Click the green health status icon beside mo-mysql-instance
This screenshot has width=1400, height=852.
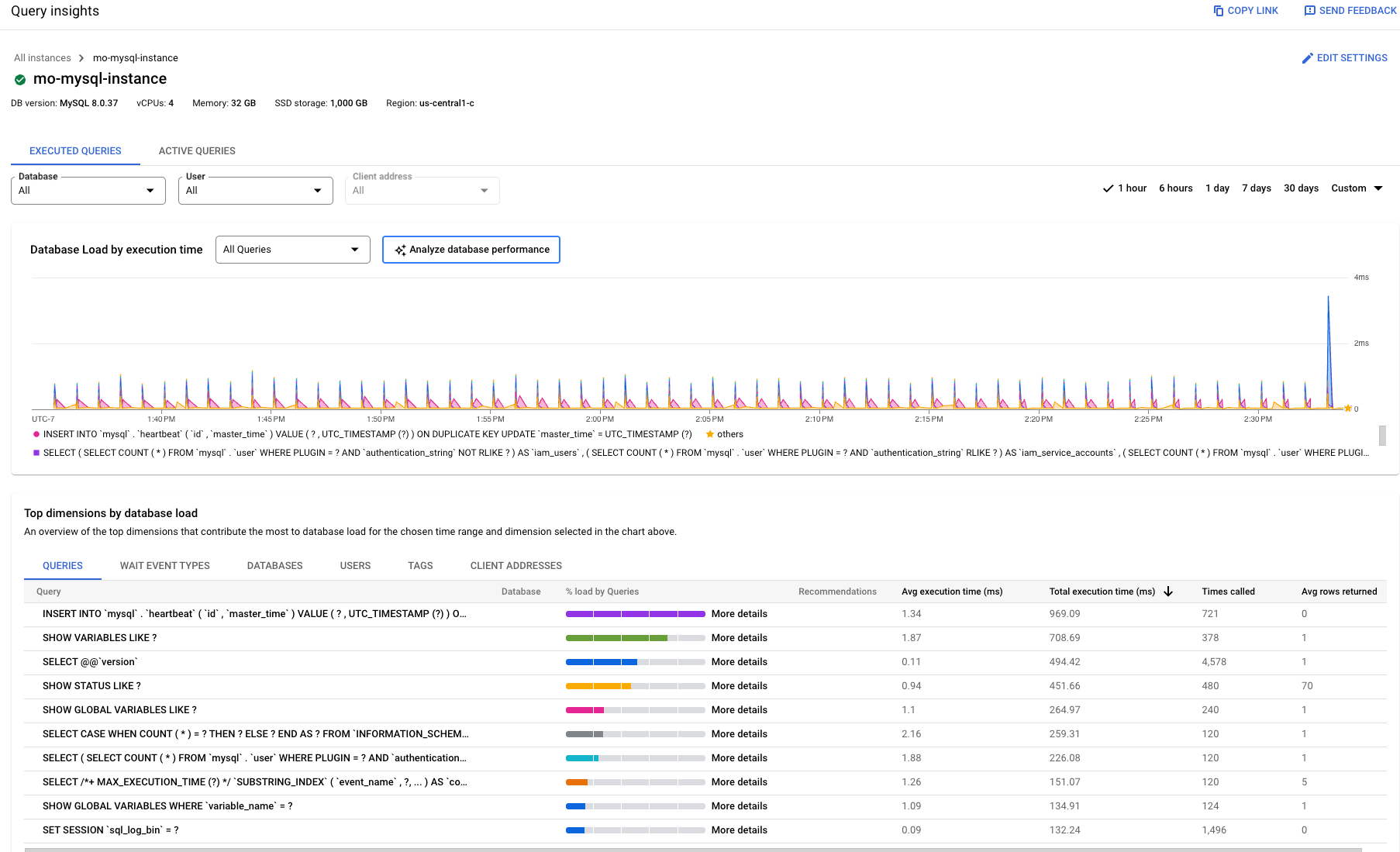coord(19,78)
